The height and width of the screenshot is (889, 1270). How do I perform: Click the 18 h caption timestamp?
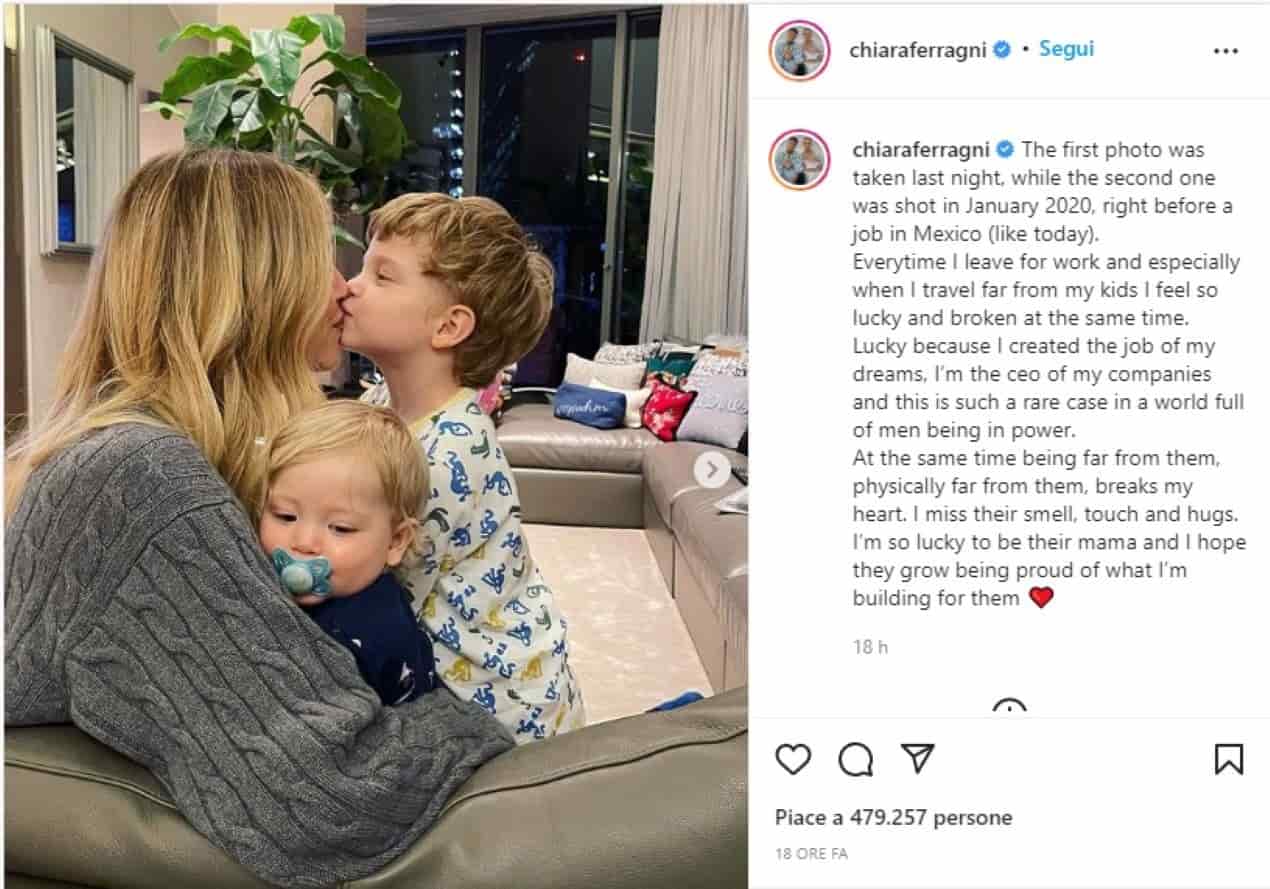[x=870, y=647]
